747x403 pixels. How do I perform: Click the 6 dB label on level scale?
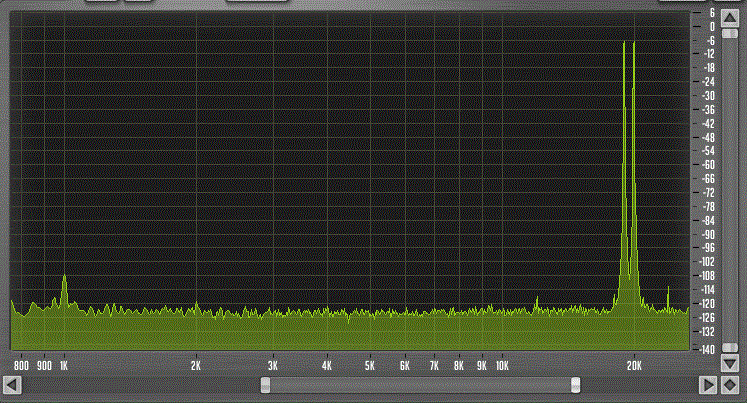coord(712,13)
